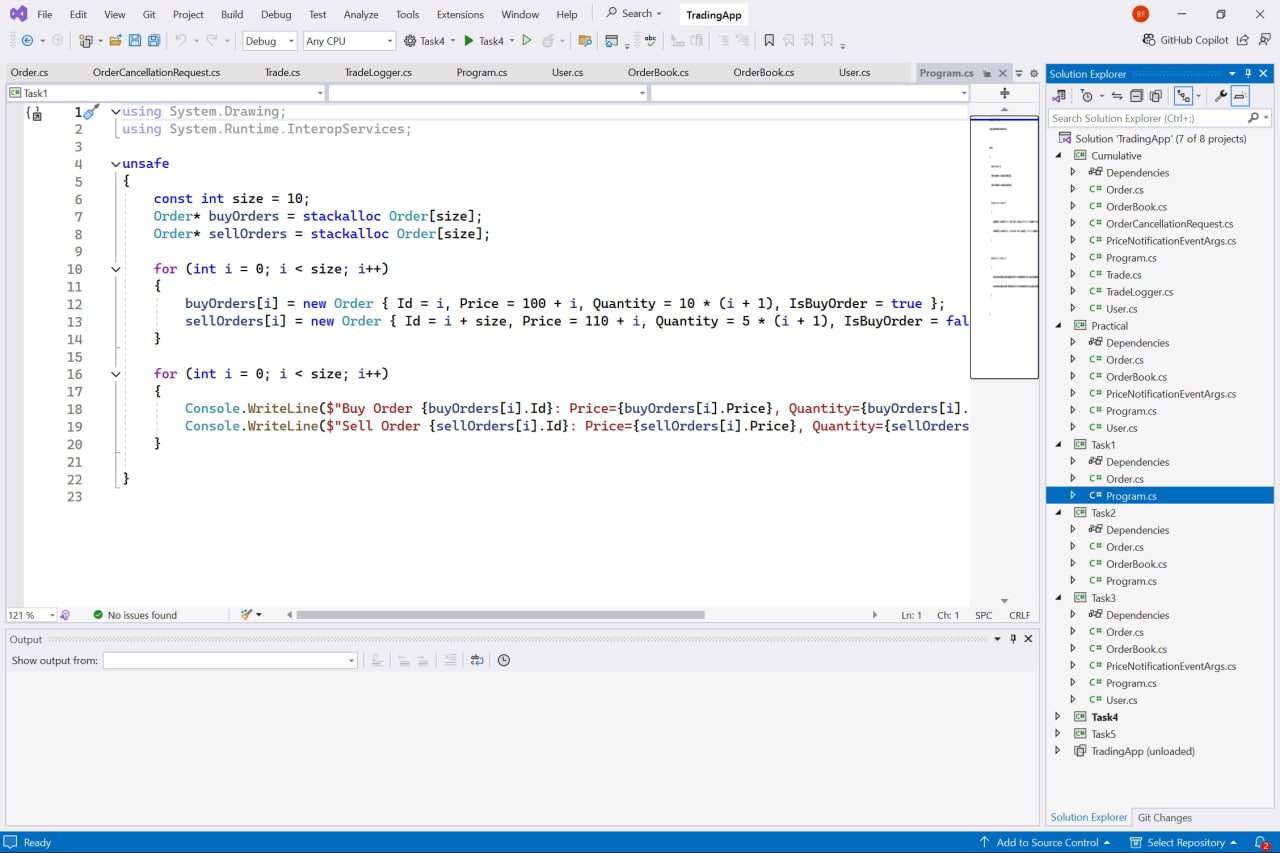Image resolution: width=1280 pixels, height=853 pixels.
Task: Click Sync with Active Document arrows icon
Action: (x=1117, y=96)
